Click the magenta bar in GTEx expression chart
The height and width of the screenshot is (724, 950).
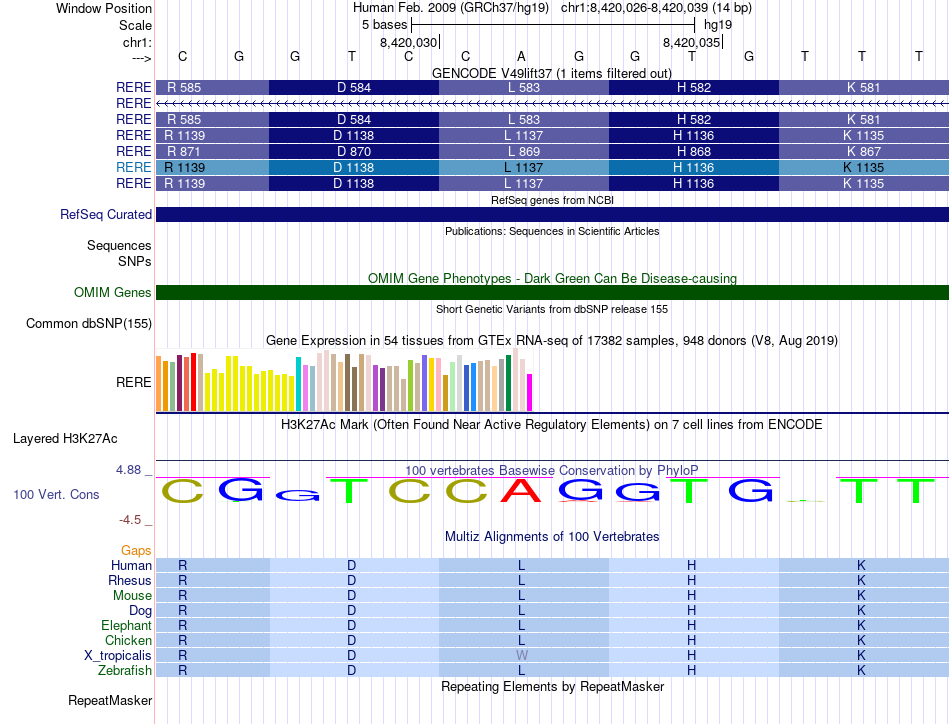(x=530, y=393)
